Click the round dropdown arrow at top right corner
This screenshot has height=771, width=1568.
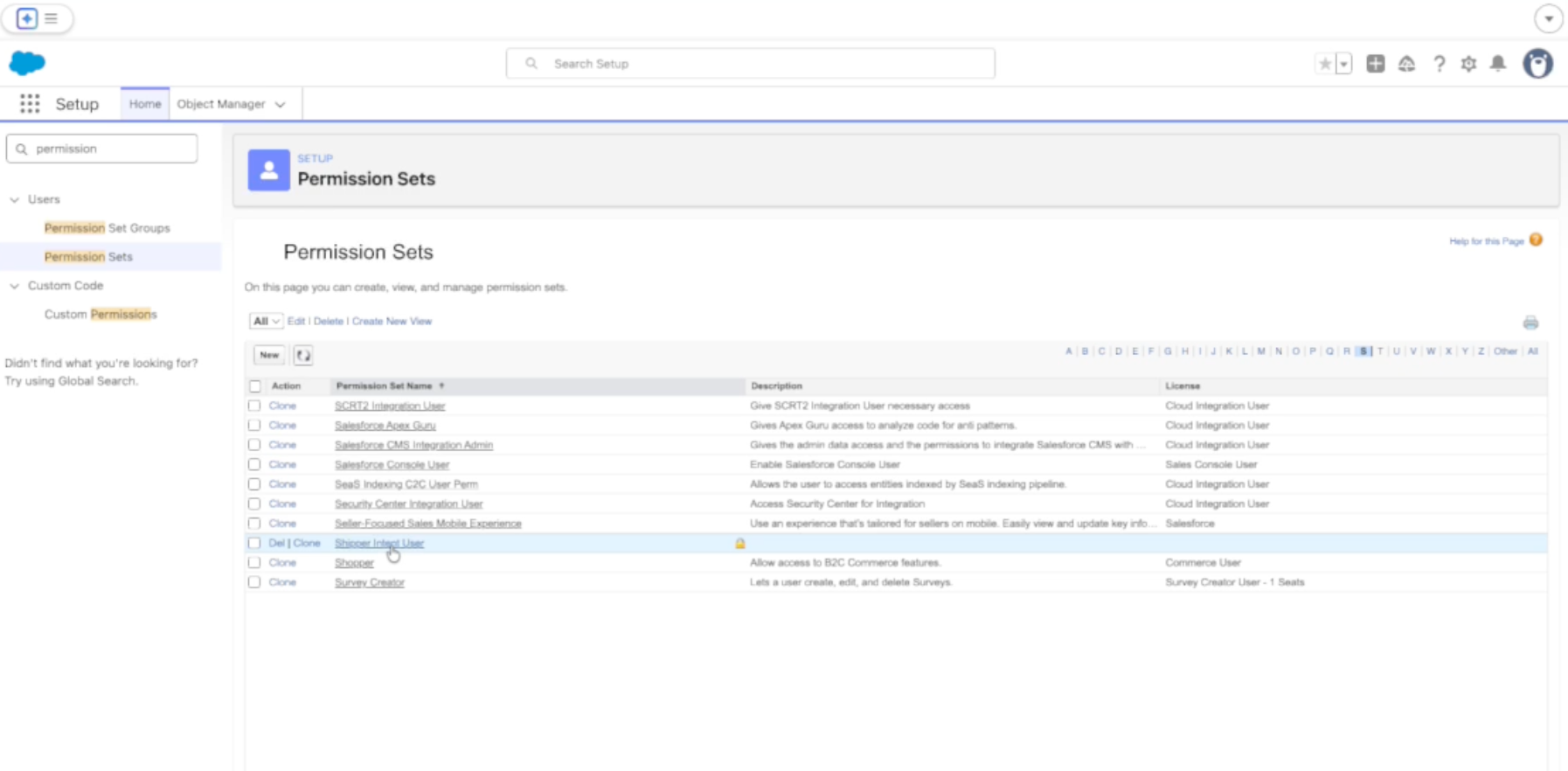(1548, 18)
